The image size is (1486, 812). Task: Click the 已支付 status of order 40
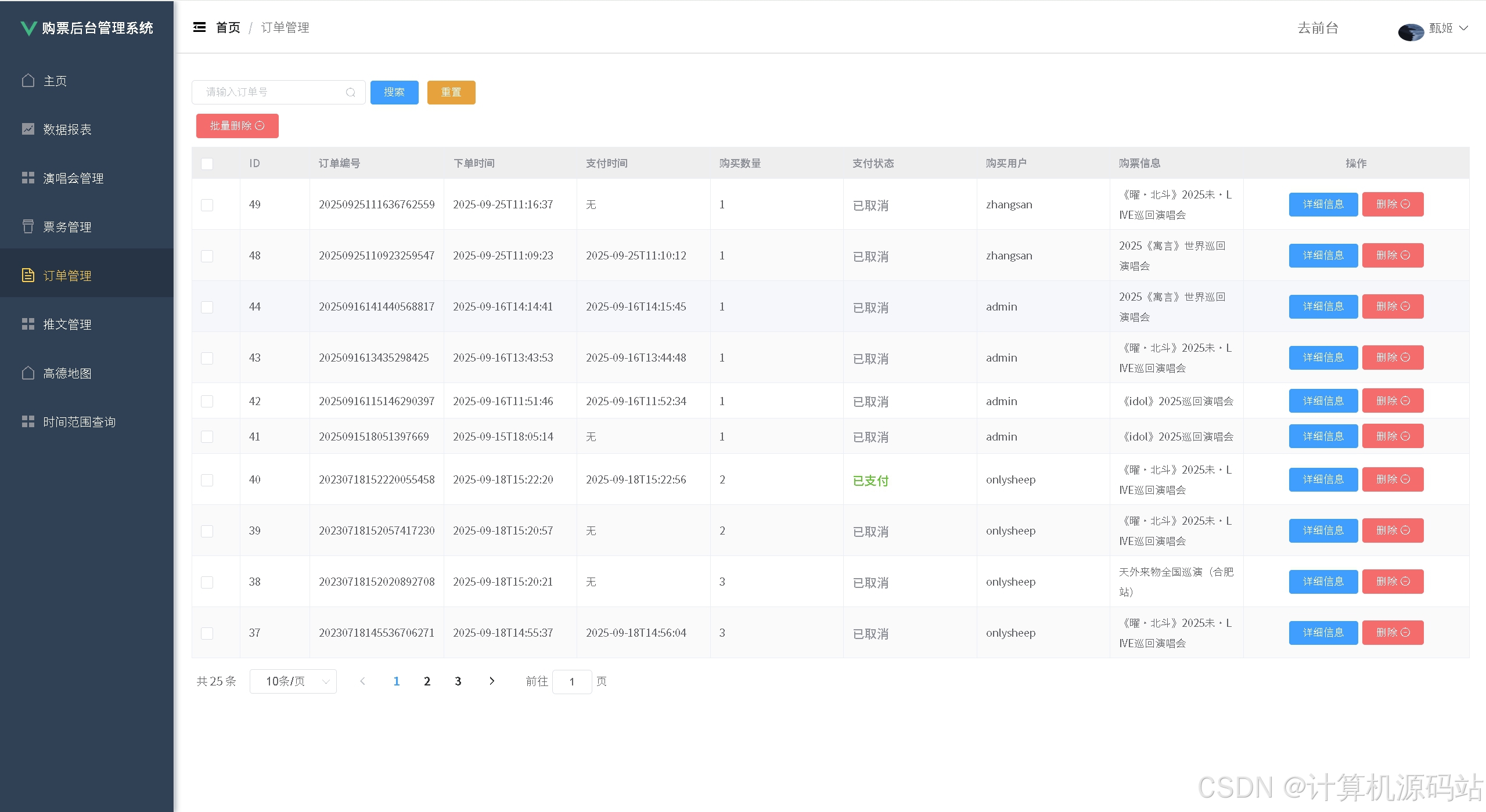pos(870,481)
